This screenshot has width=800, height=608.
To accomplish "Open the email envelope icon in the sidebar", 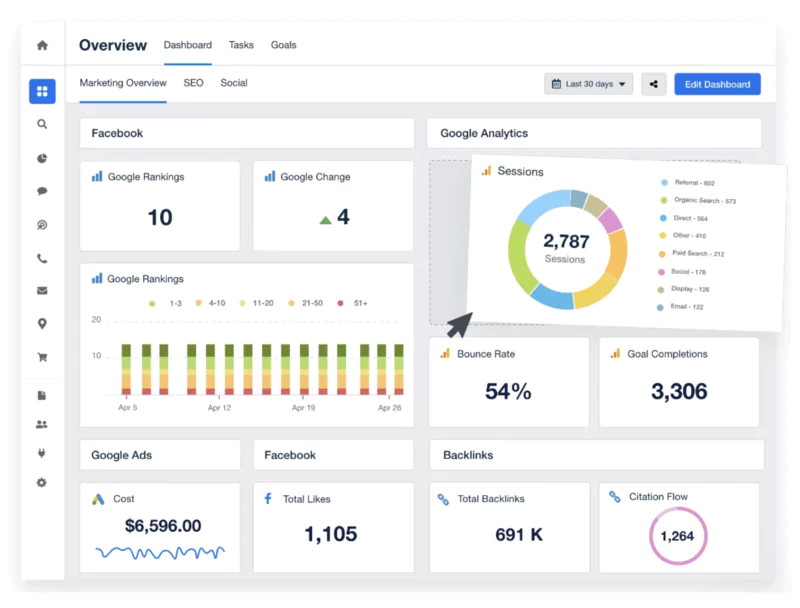I will [x=42, y=291].
